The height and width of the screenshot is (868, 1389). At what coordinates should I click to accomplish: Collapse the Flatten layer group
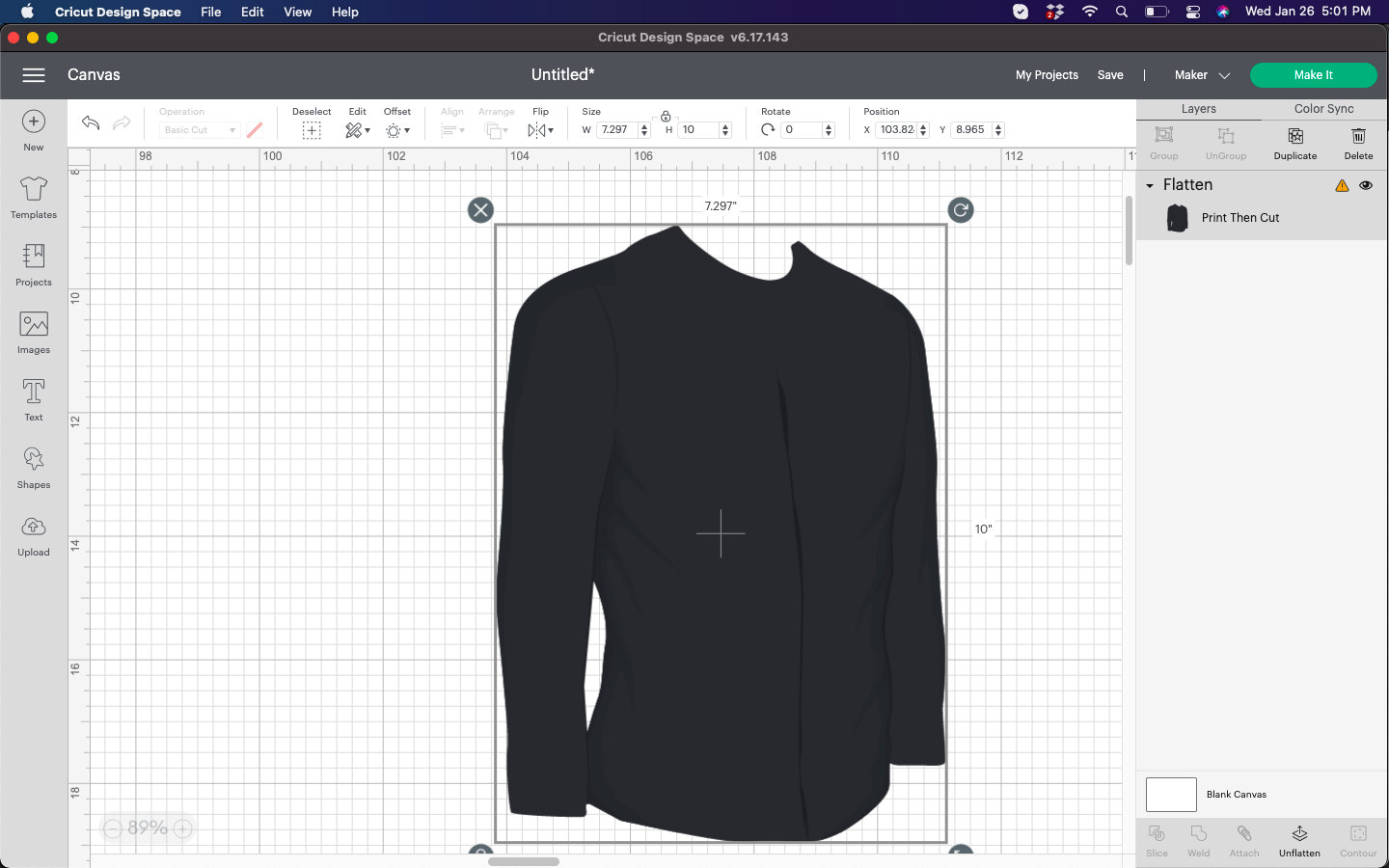[x=1150, y=185]
